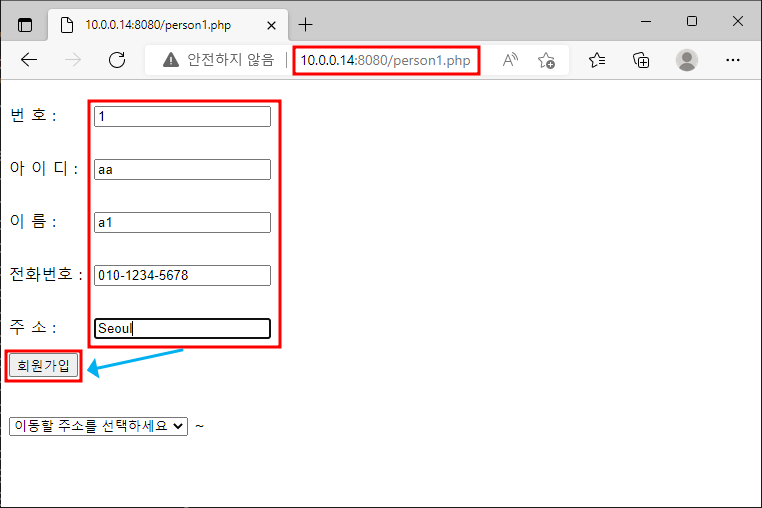Open a new tab with plus icon
This screenshot has width=762, height=508.
coord(305,24)
